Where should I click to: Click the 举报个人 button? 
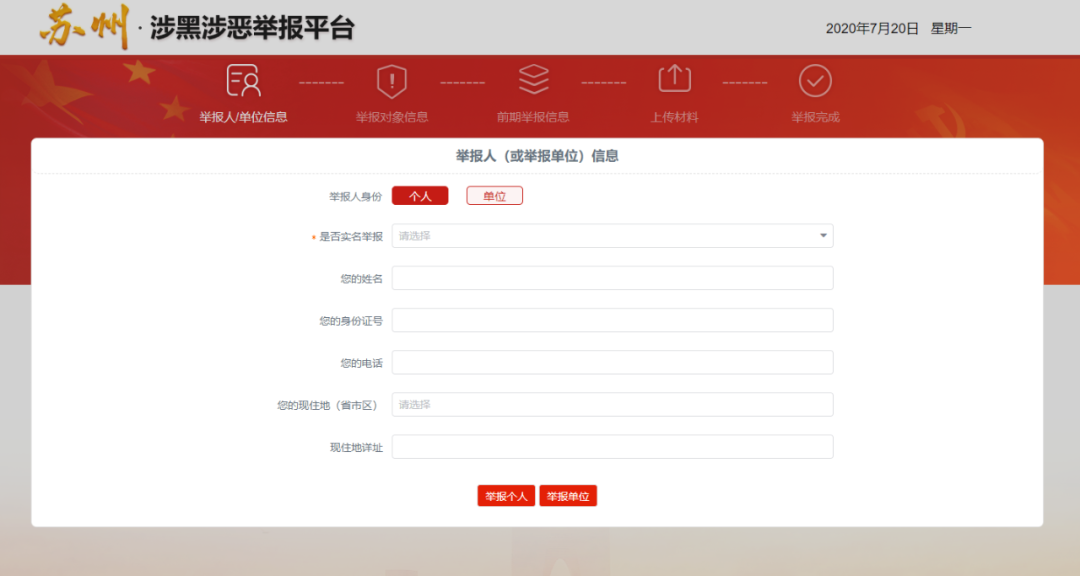(506, 496)
